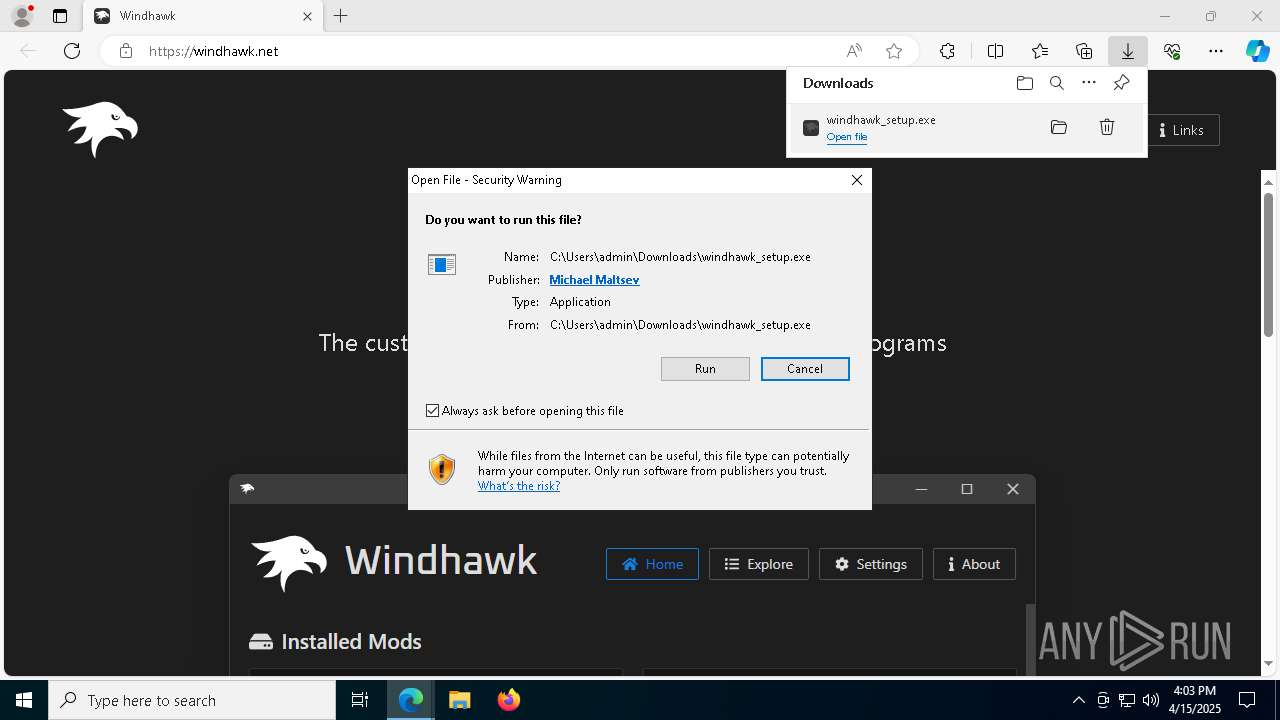Show windhawk_setup.exe in folder
This screenshot has height=720, width=1280.
pos(1059,127)
